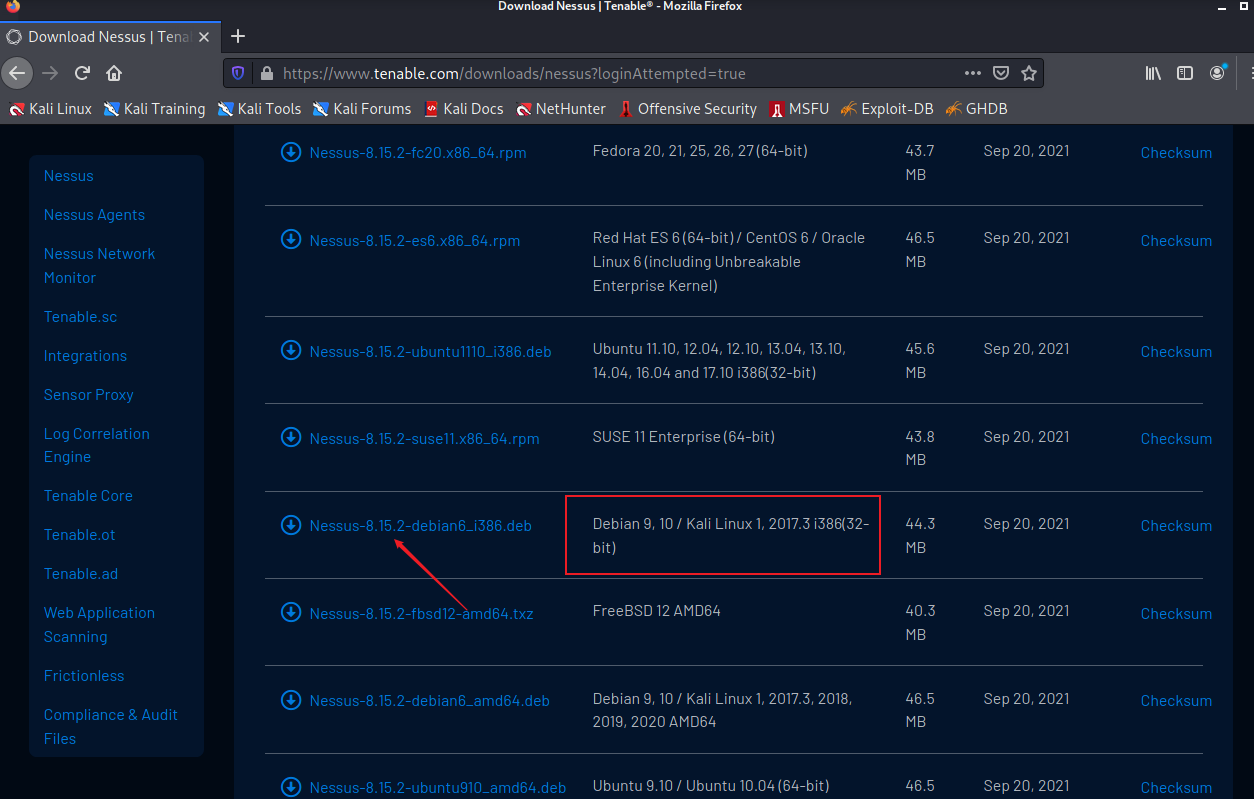Click download icon for Nessus-8.15.2-fc20 rpm
Viewport: 1254px width, 799px height.
coord(291,152)
